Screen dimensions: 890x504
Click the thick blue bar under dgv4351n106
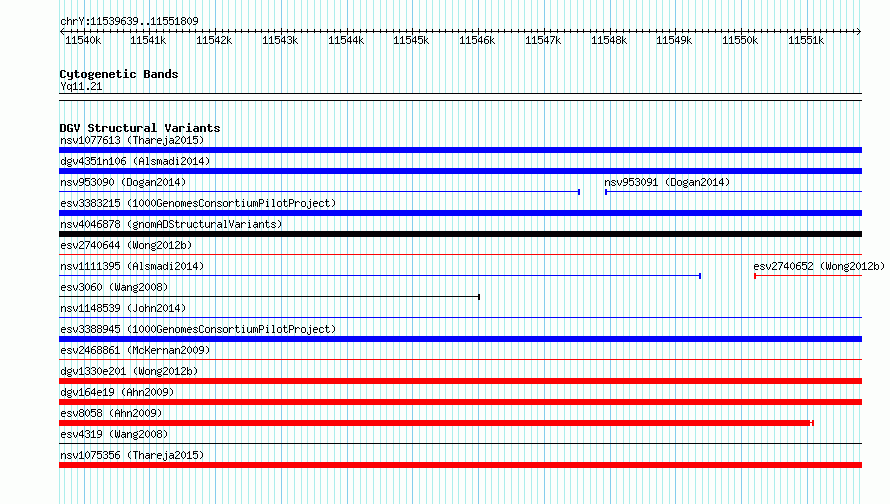tap(460, 171)
